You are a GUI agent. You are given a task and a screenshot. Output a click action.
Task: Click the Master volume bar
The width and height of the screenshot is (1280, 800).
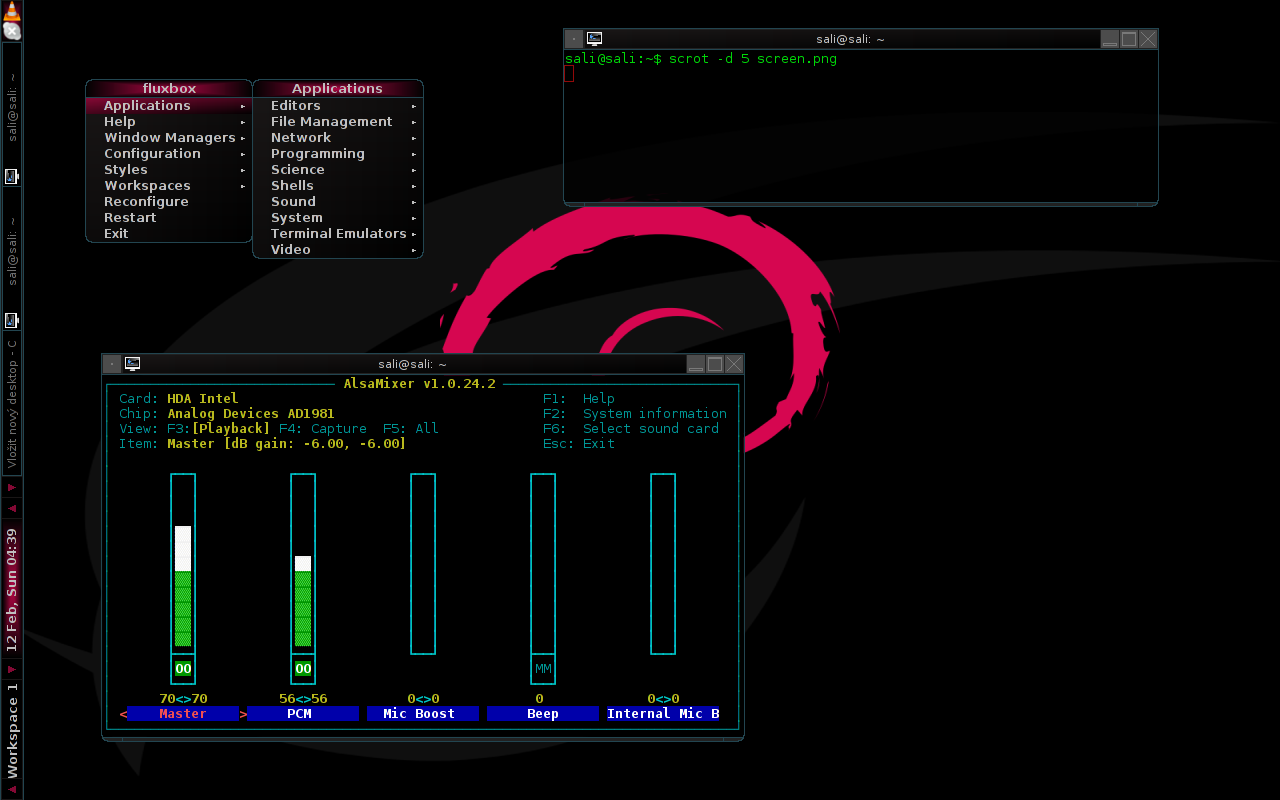tap(183, 564)
